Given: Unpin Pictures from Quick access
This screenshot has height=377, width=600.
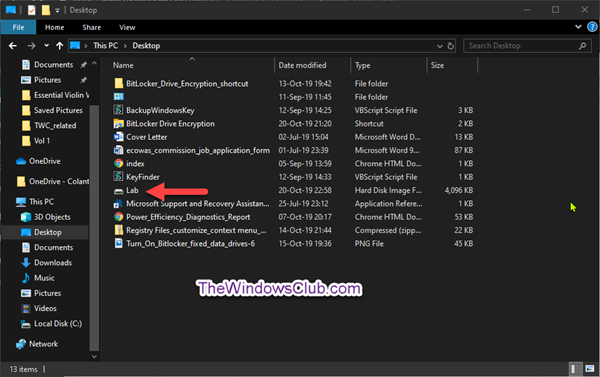Looking at the screenshot, I should tap(83, 80).
